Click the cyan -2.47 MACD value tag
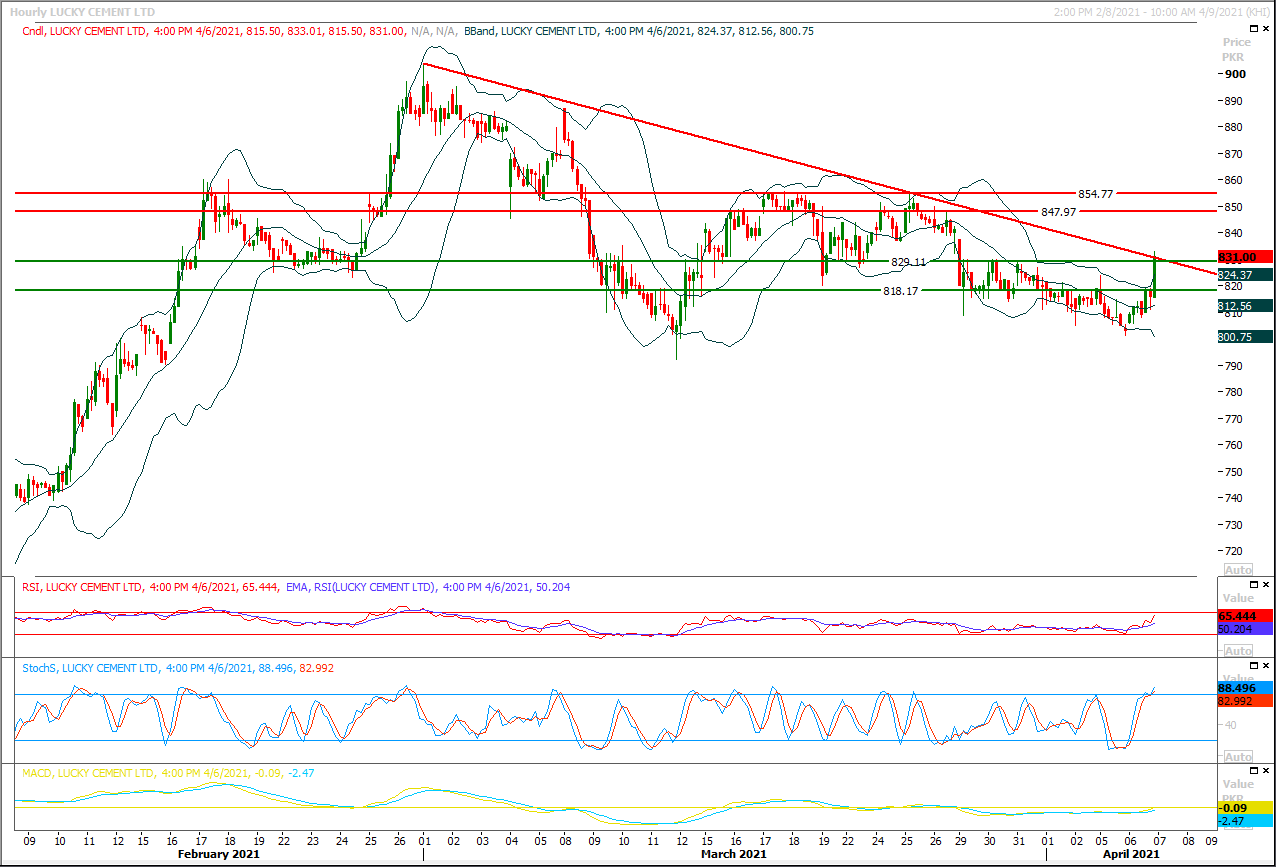 pos(1245,820)
